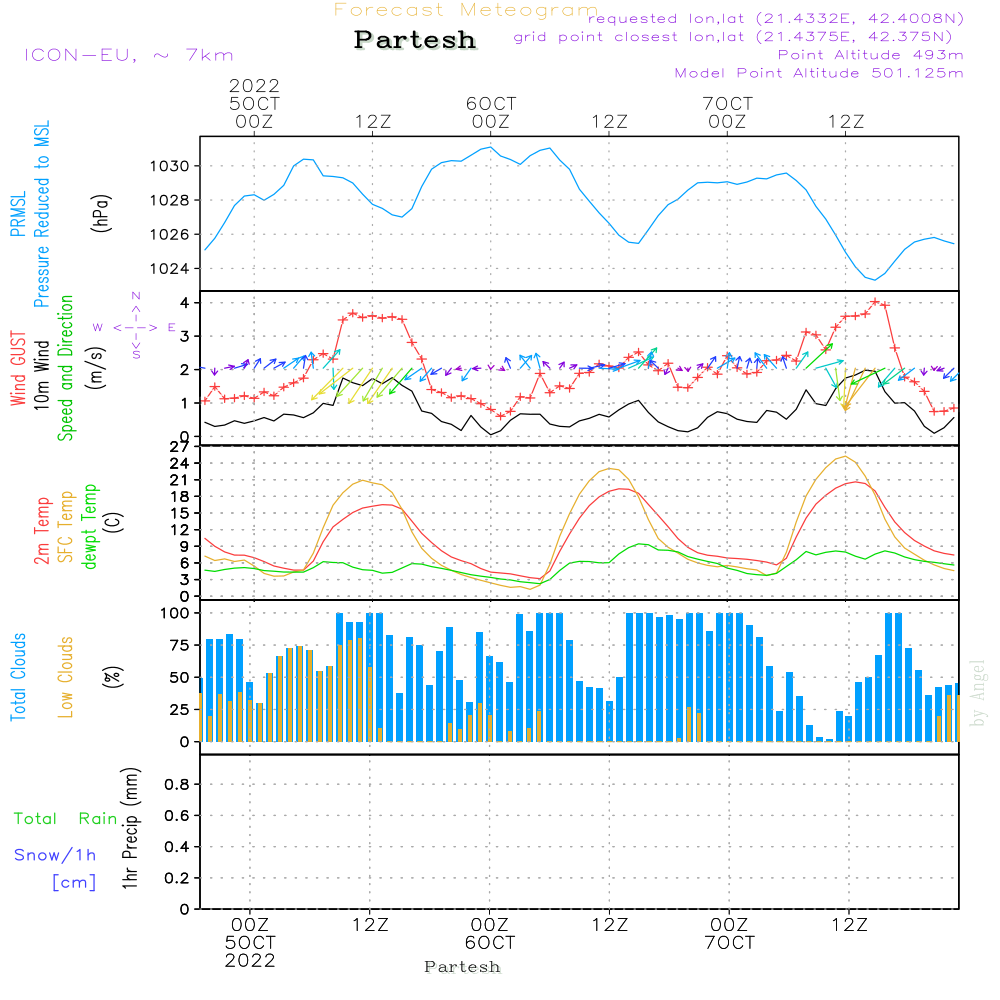Click the wind direction compass rose
1000x1000 pixels.
point(135,326)
